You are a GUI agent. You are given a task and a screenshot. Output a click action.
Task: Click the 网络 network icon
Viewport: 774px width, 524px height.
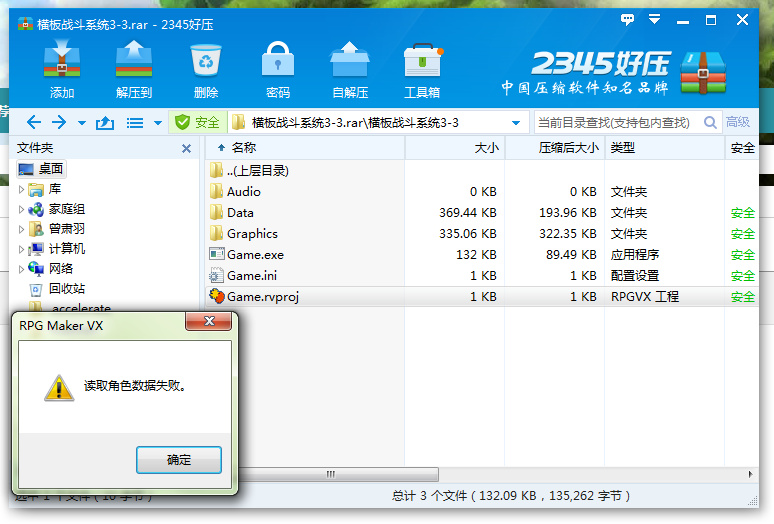point(36,269)
